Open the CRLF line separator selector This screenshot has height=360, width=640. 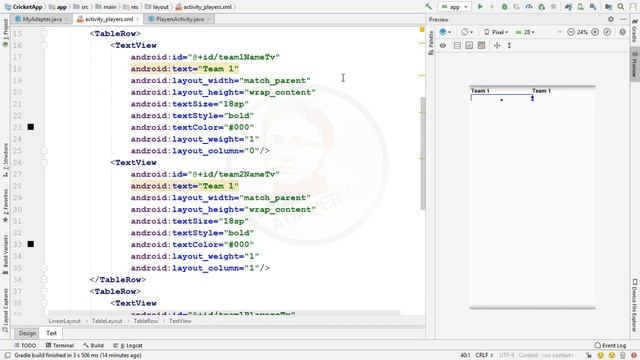click(x=484, y=356)
